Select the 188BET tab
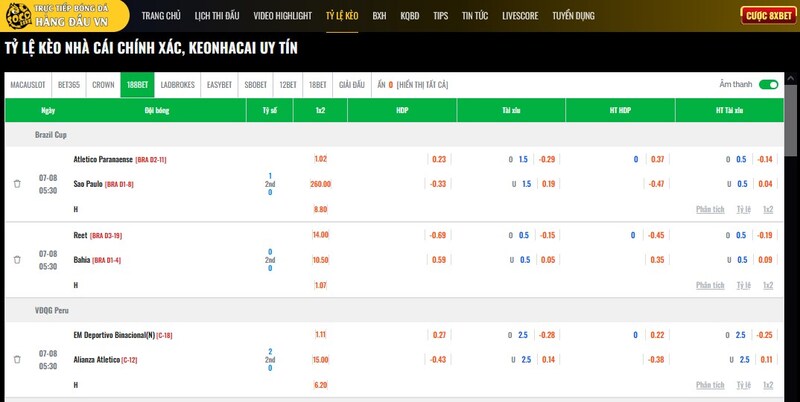This screenshot has width=800, height=402. coord(137,85)
